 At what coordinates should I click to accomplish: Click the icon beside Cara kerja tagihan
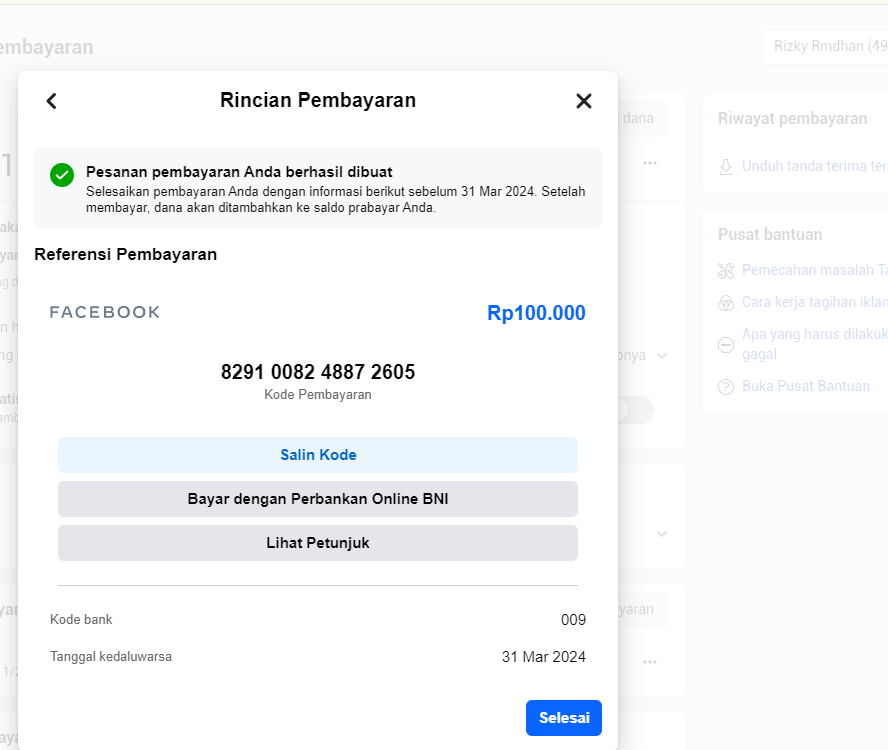pos(726,303)
